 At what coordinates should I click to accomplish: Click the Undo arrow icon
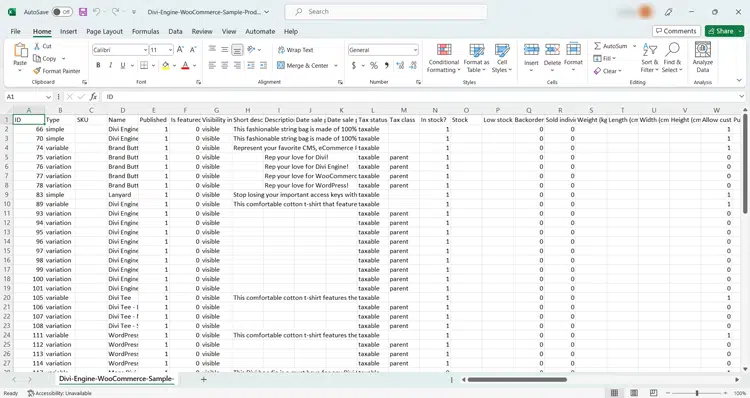97,12
